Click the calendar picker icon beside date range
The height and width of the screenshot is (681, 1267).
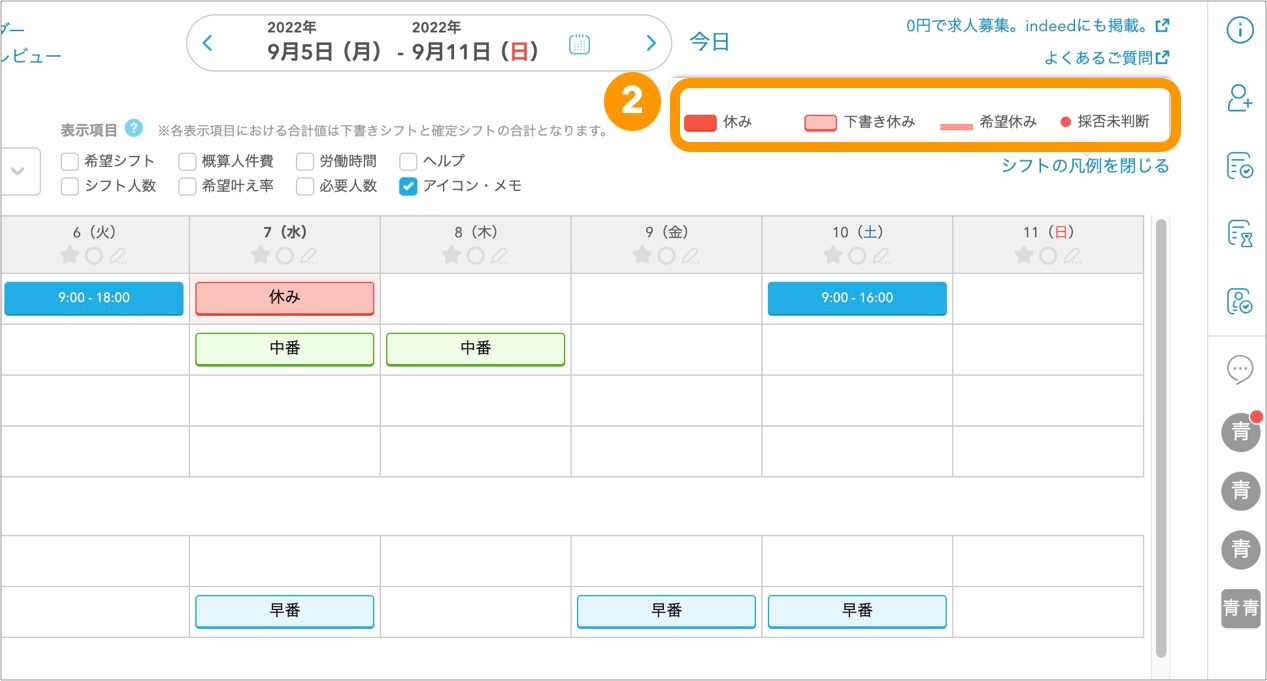click(579, 44)
